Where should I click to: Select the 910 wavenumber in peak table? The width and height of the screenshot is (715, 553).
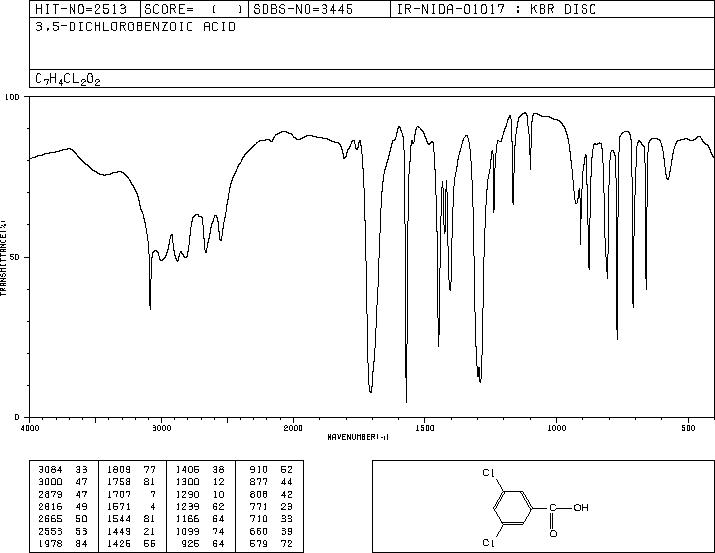click(x=259, y=470)
